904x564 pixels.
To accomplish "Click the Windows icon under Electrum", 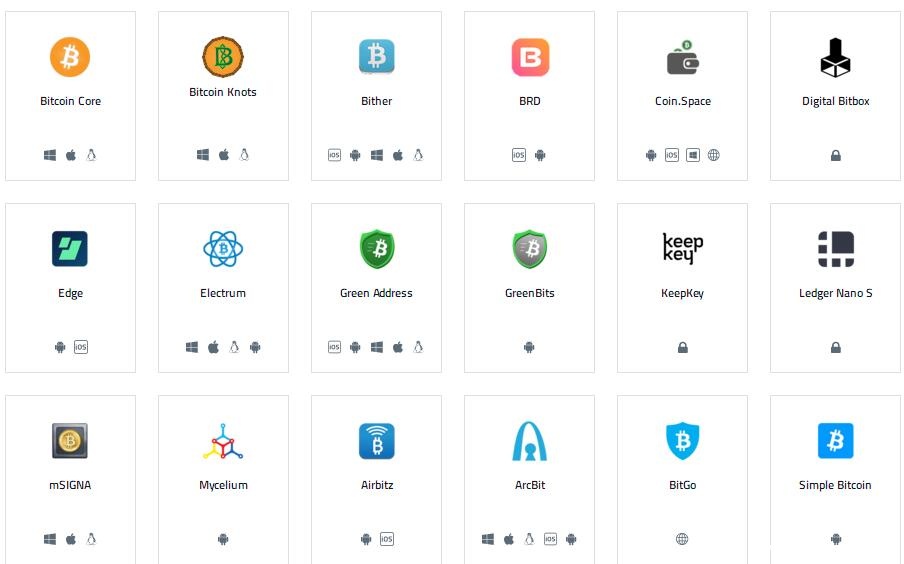I will click(192, 347).
